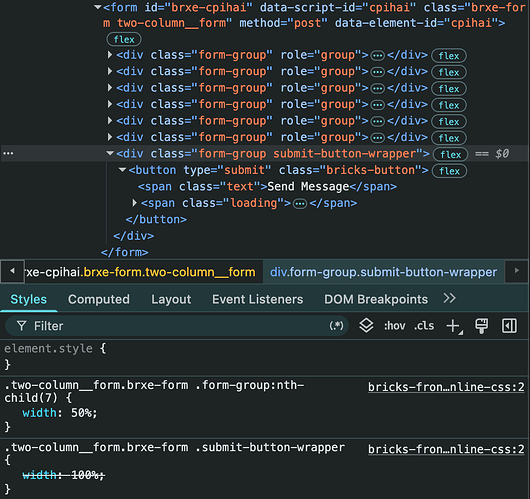This screenshot has height=499, width=530.
Task: Select the closing </button> tag row
Action: (156, 219)
